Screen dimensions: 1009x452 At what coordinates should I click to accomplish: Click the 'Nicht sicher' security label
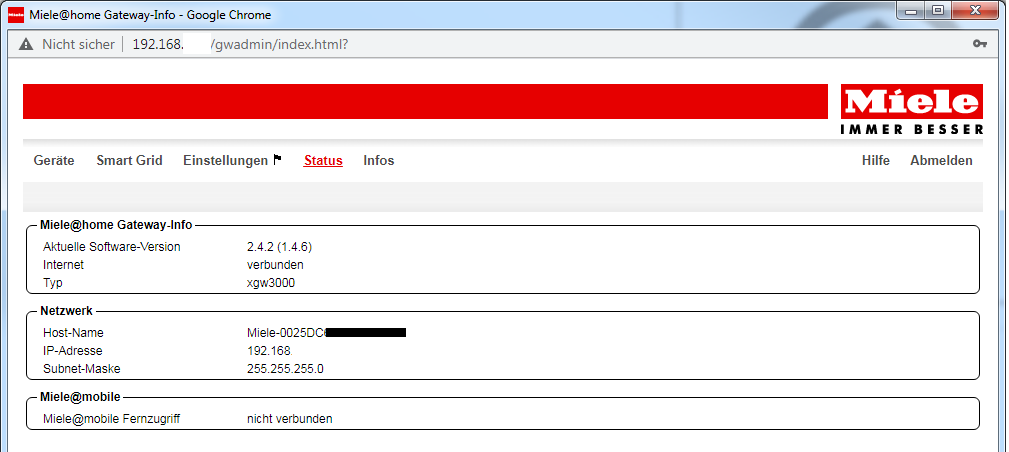point(78,44)
